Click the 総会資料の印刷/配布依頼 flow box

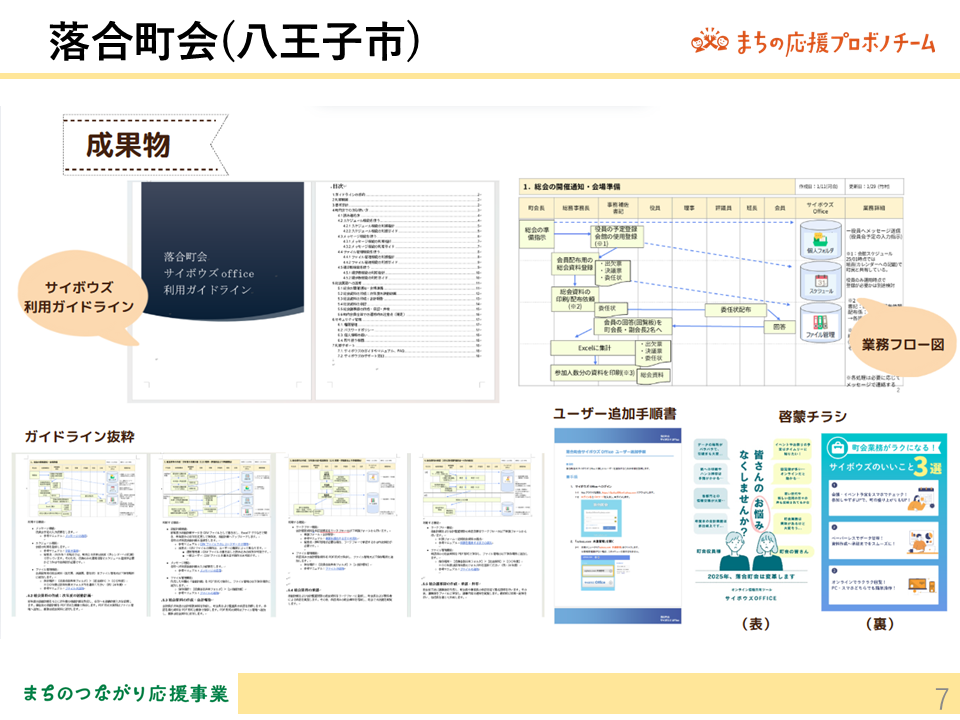(x=574, y=299)
